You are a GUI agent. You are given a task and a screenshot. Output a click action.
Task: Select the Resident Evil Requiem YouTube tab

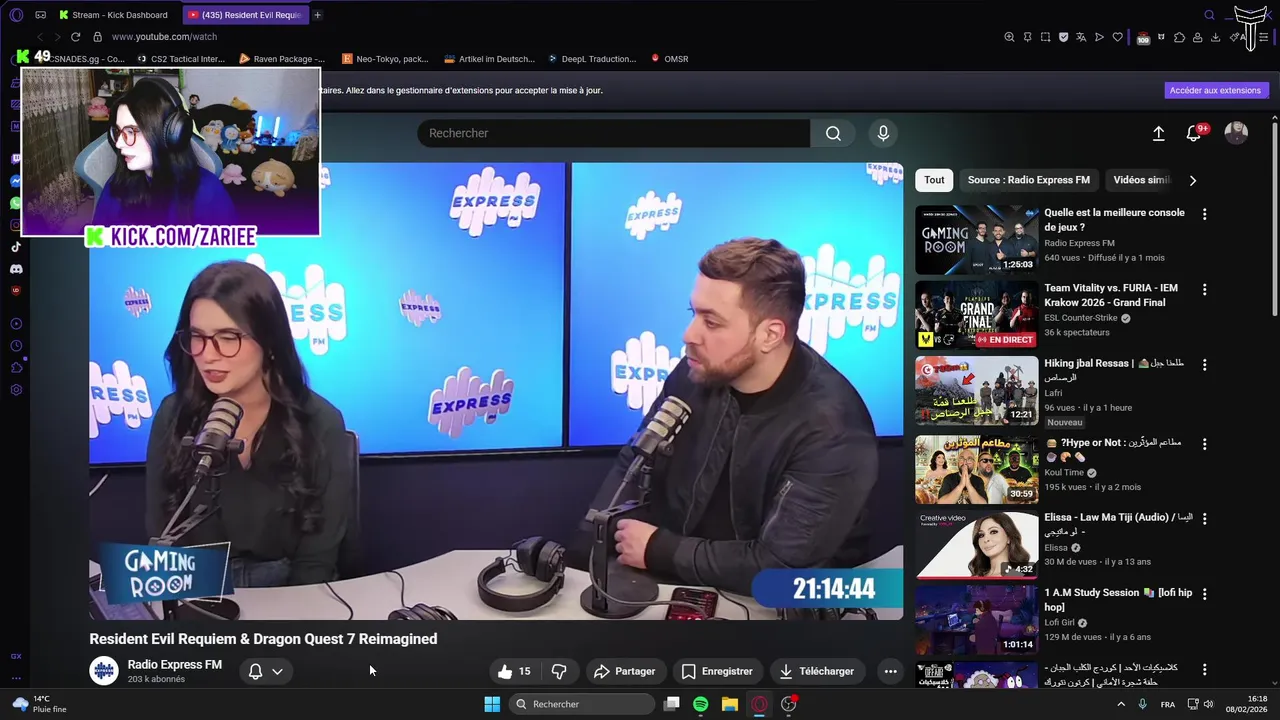245,15
